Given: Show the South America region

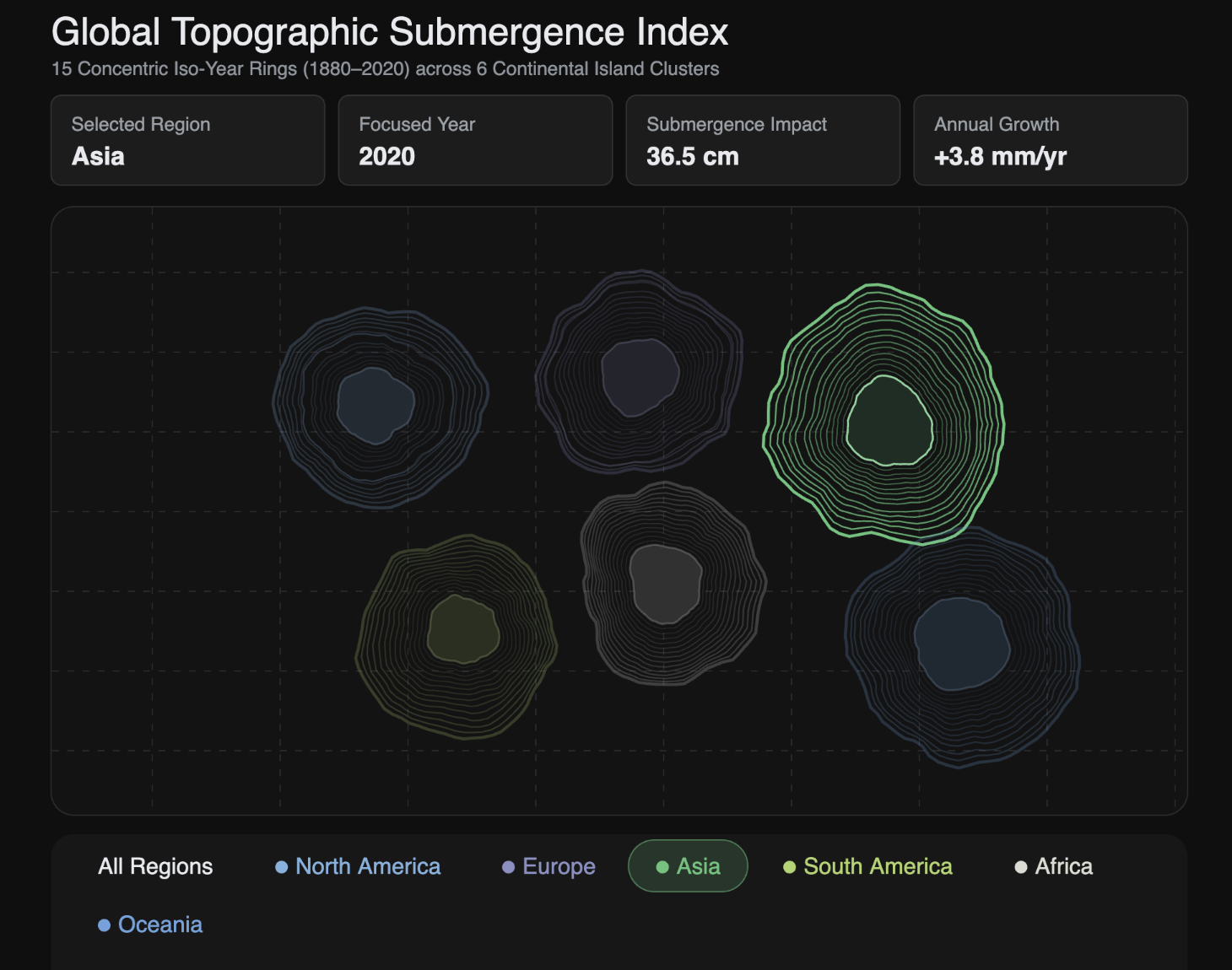Looking at the screenshot, I should 867,866.
